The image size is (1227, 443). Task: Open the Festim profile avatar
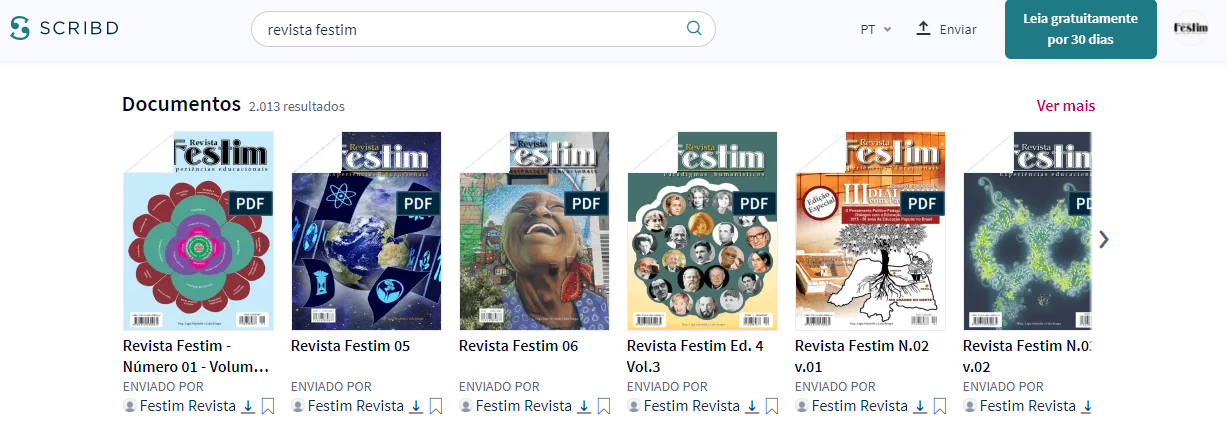pyautogui.click(x=1190, y=28)
